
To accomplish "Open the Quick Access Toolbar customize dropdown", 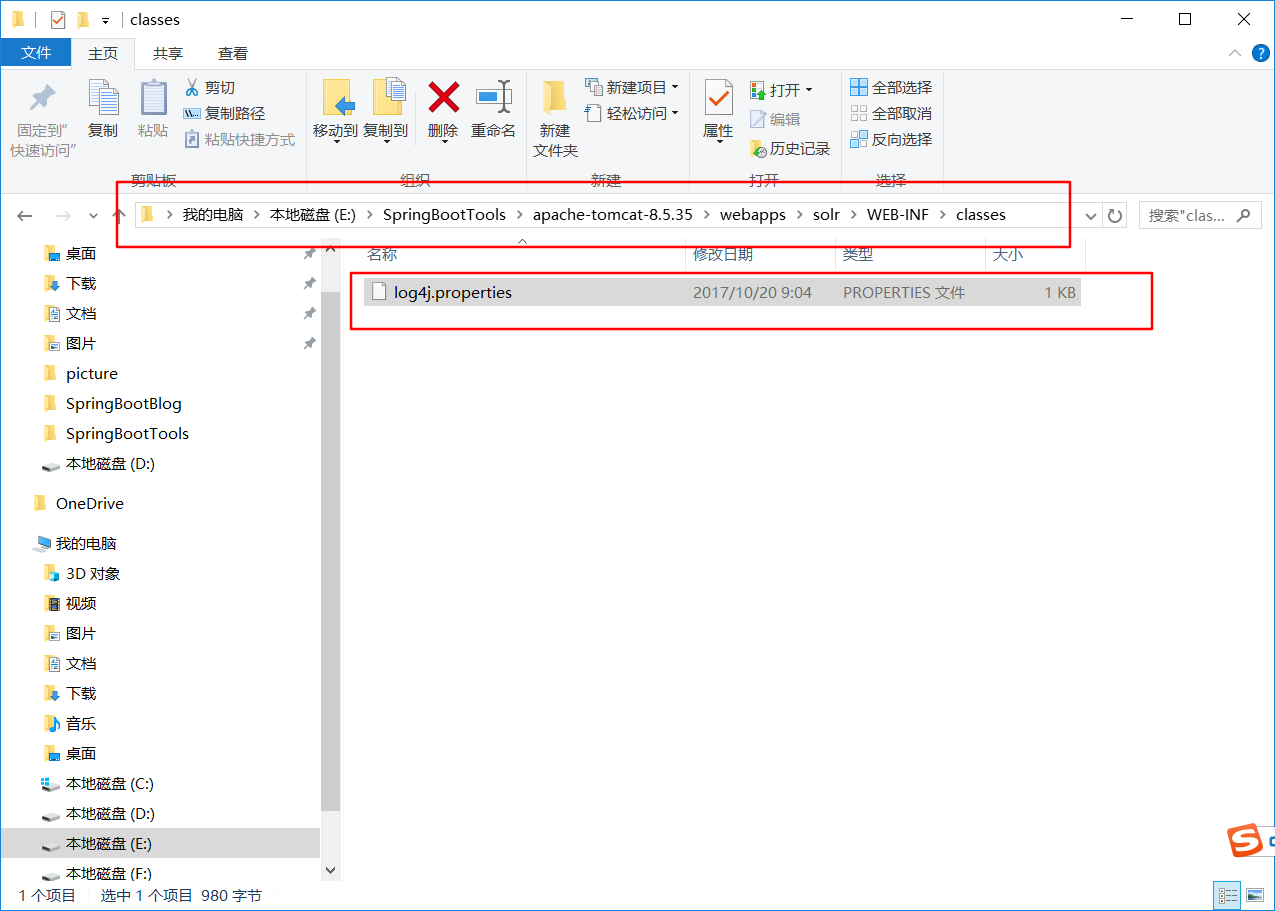I will [x=105, y=20].
